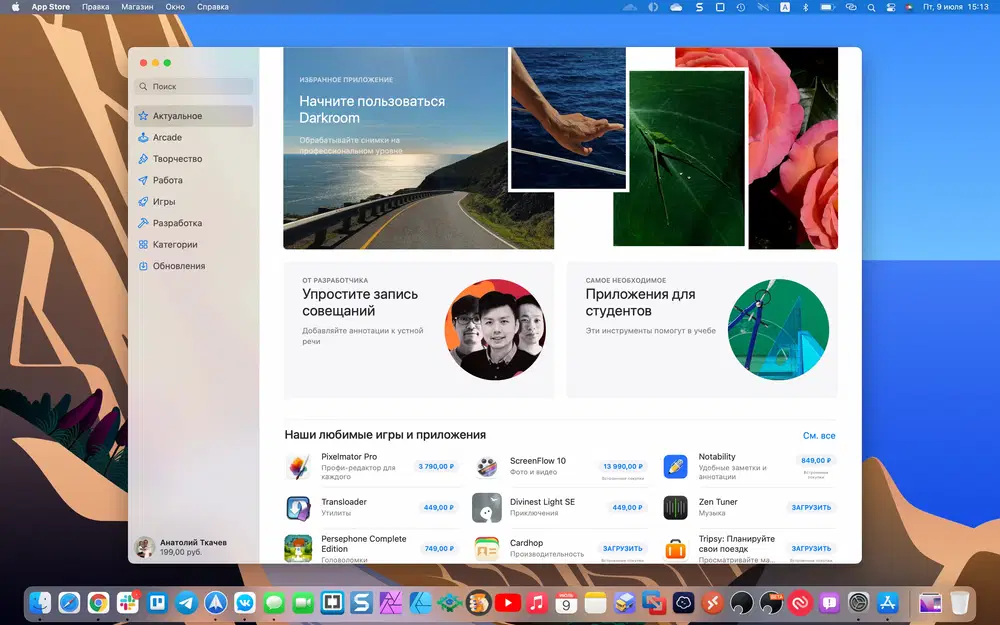Screen dimensions: 1000x625
Task: Open the App Store icon in the Dock
Action: 888,602
